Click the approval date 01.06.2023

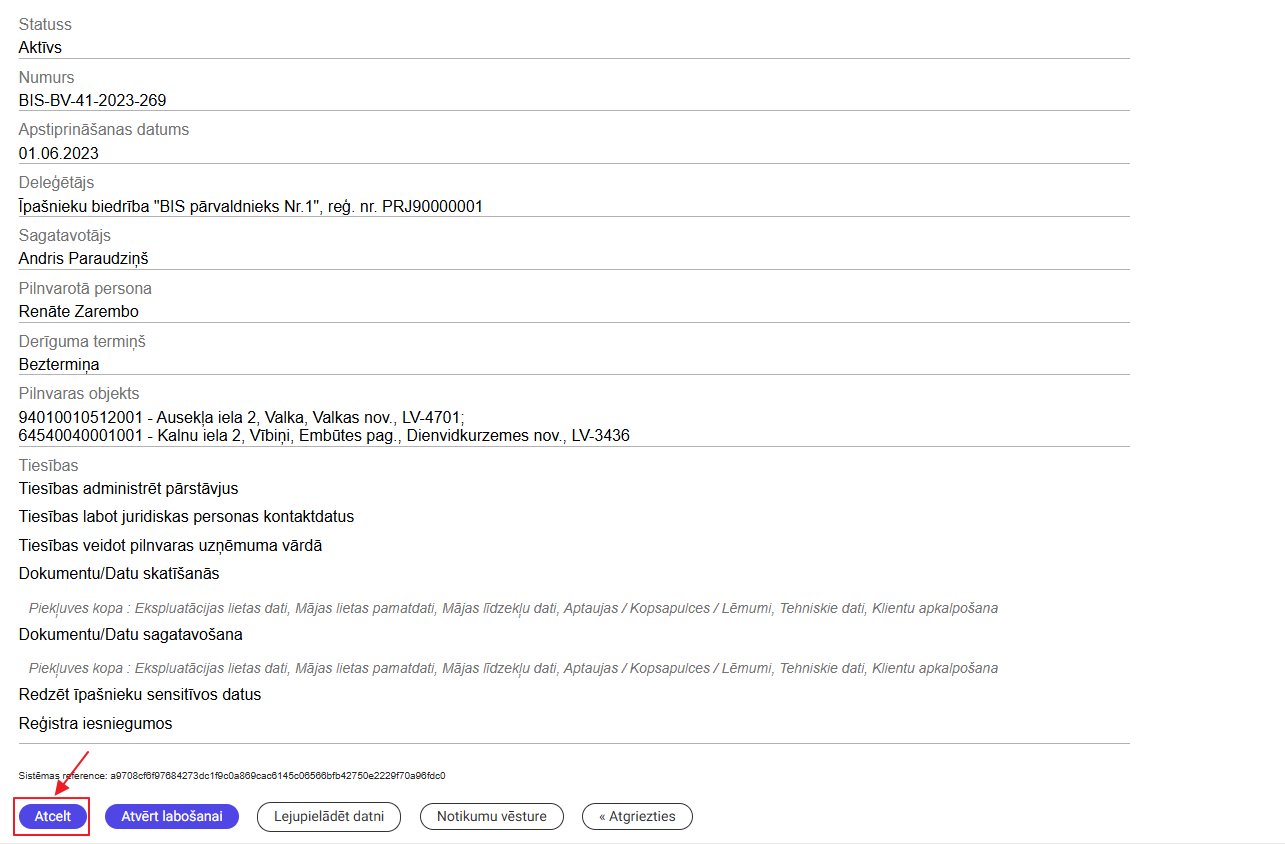click(x=58, y=153)
